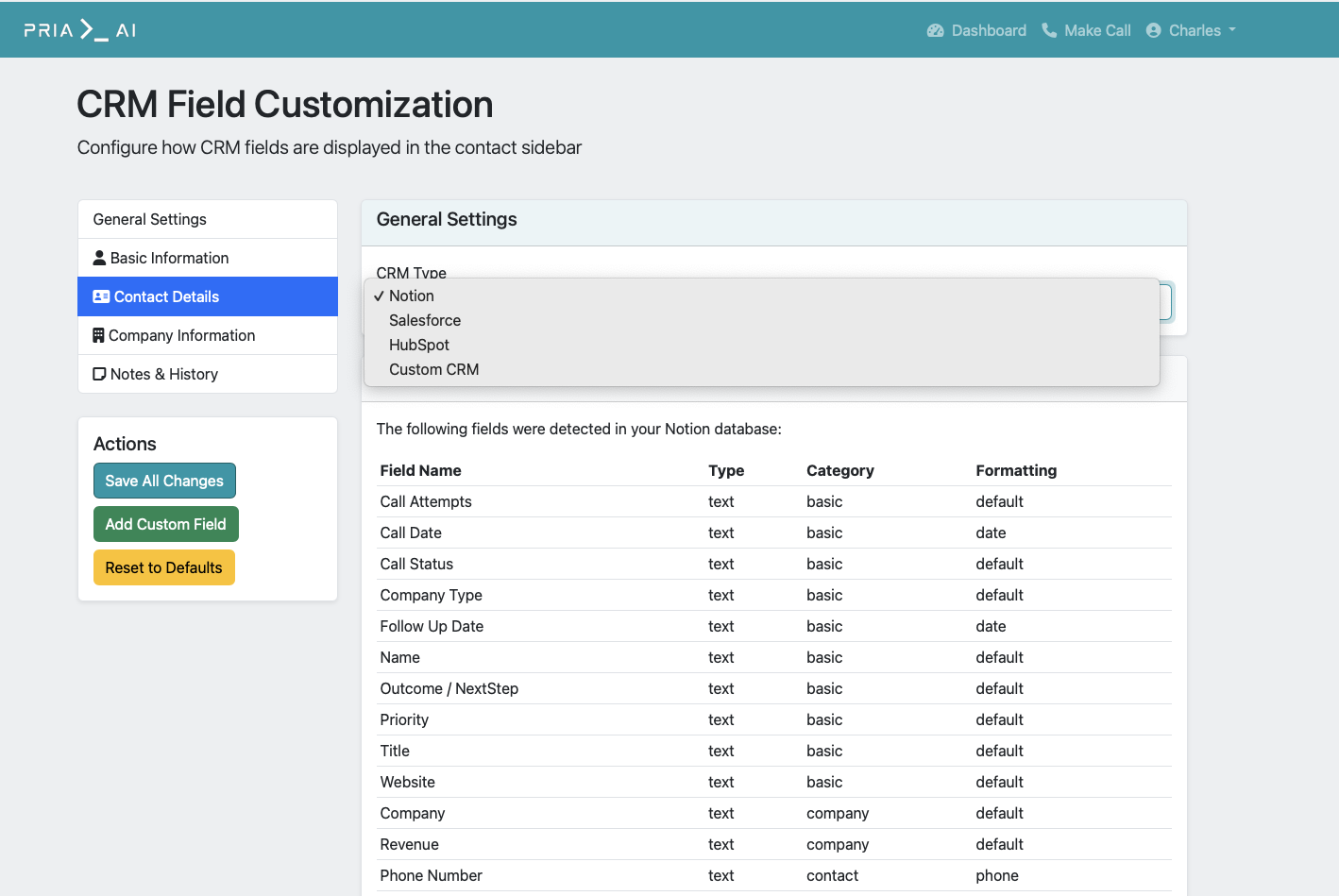This screenshot has height=896, width=1339.
Task: Click the Add Custom Field button
Action: click(165, 524)
